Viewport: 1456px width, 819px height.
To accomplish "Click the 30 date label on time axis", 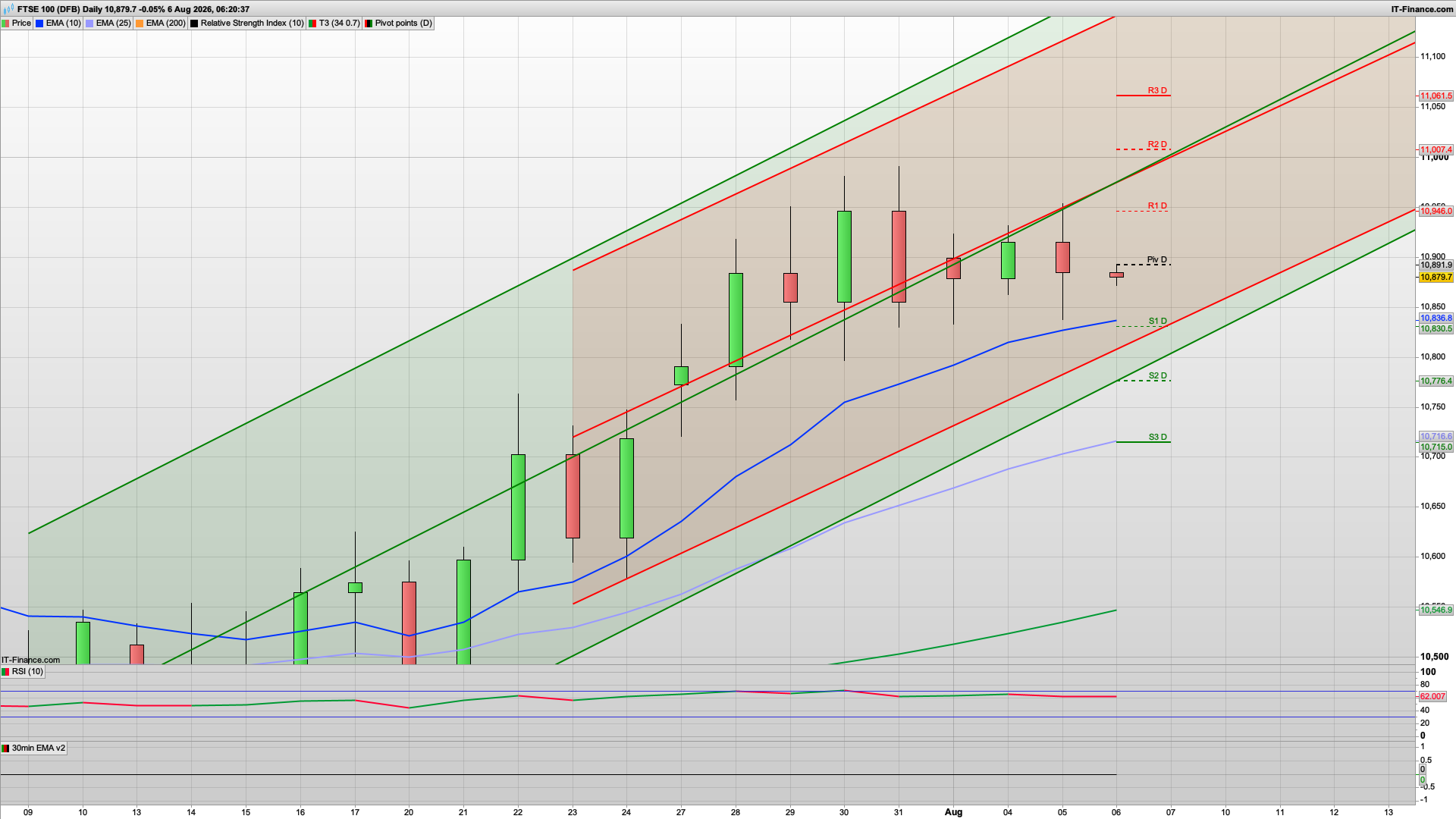I will pos(844,812).
